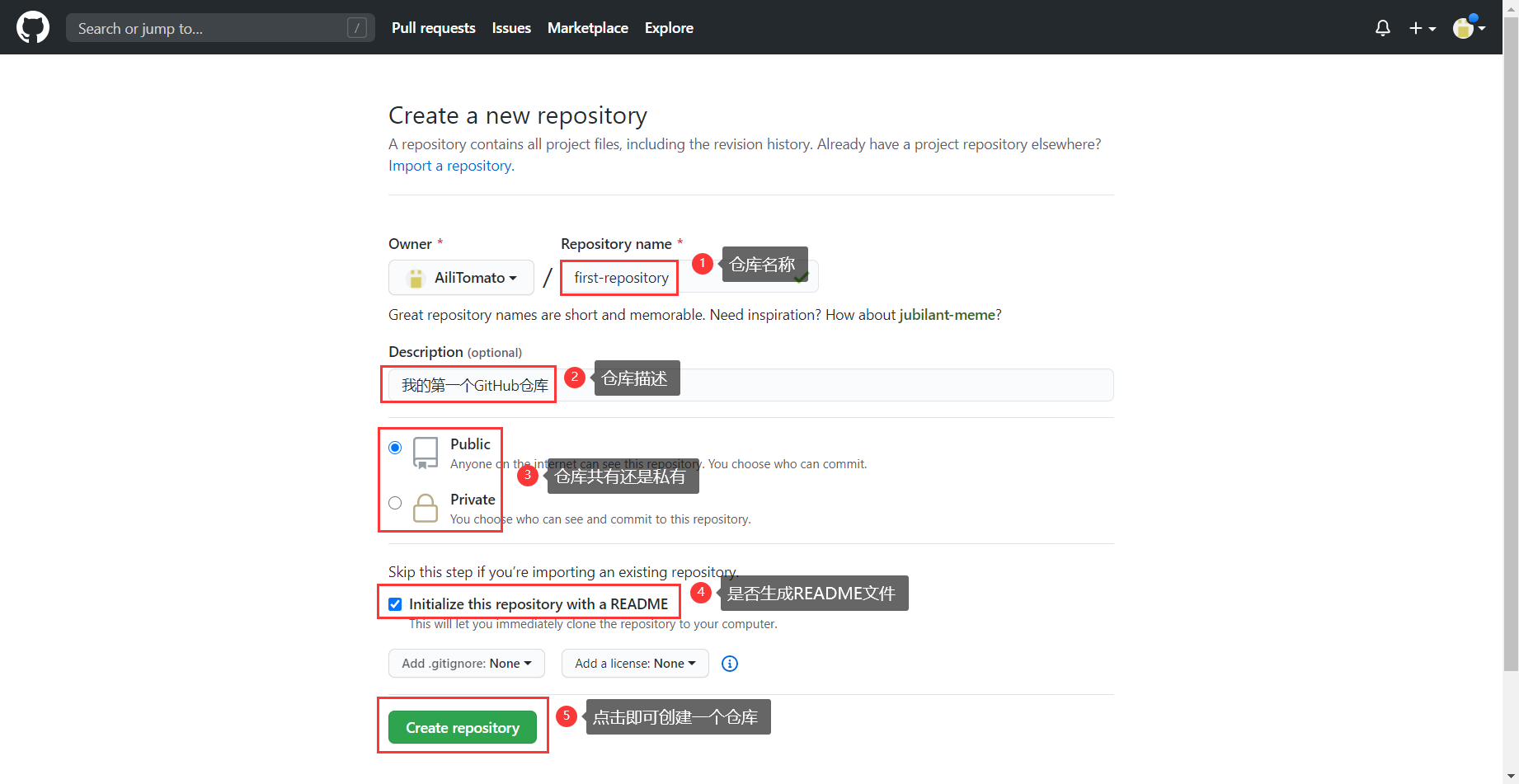Open the plus create-new menu
Viewport: 1519px width, 784px height.
1423,28
